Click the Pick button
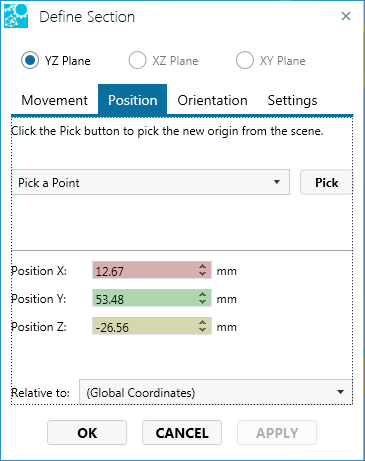The width and height of the screenshot is (365, 461). pyautogui.click(x=326, y=182)
